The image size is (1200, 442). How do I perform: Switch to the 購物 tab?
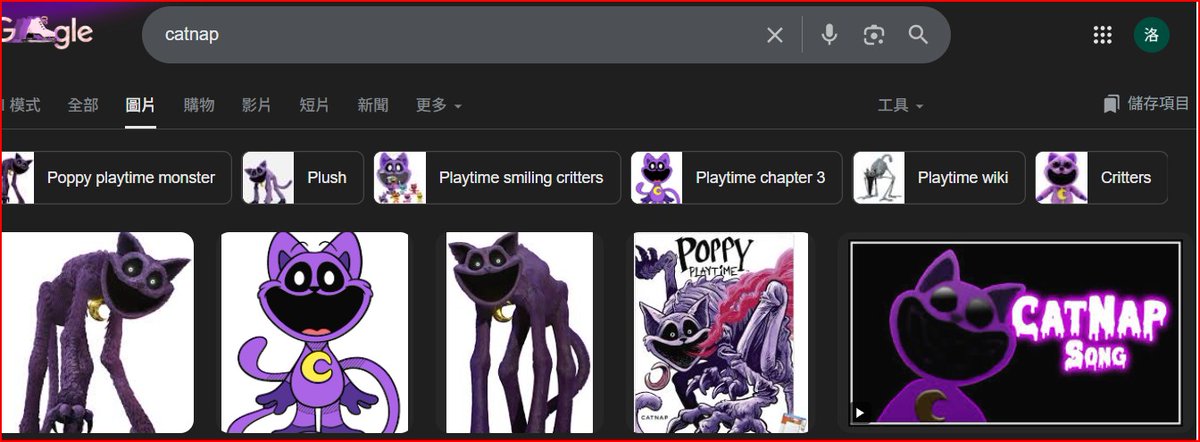(199, 105)
